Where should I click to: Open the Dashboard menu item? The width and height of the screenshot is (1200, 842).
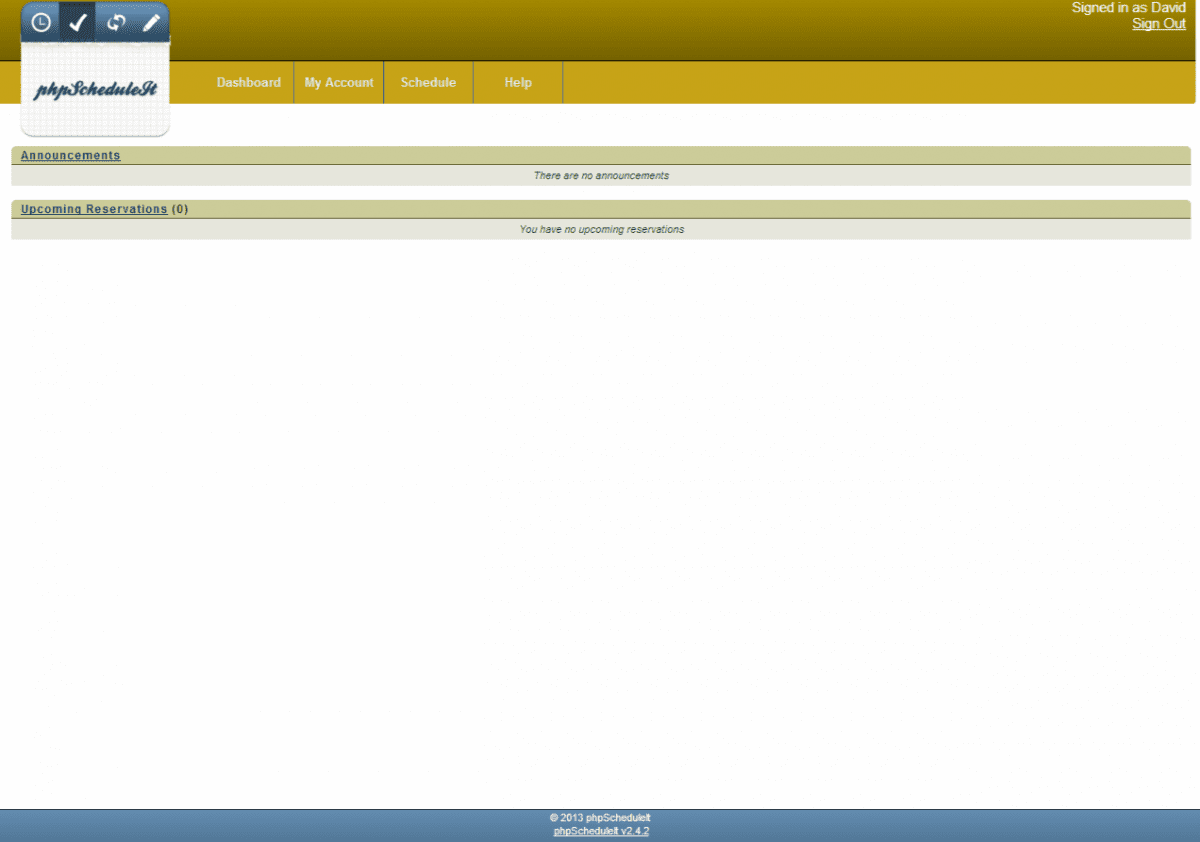point(248,83)
